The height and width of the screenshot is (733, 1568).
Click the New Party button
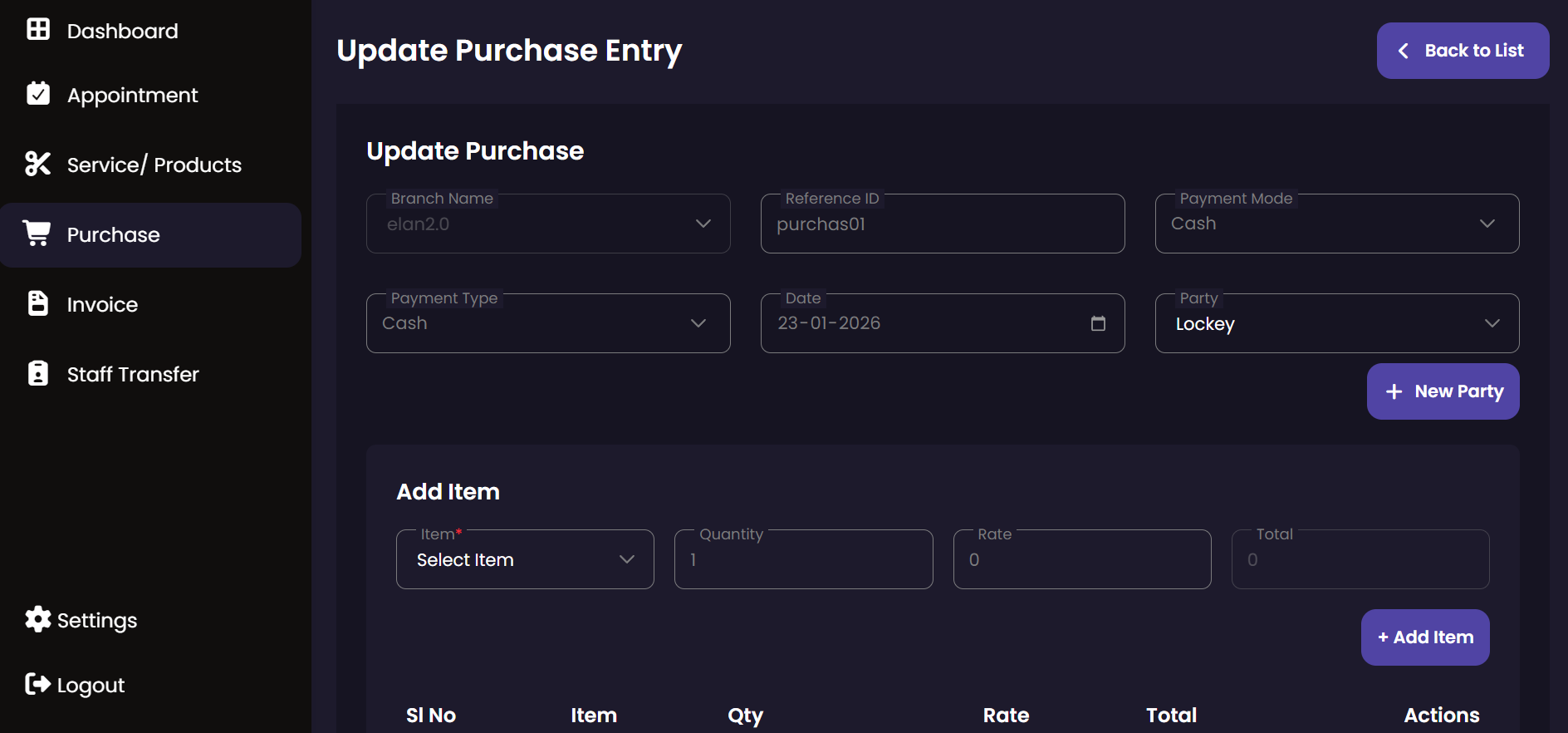(x=1443, y=391)
